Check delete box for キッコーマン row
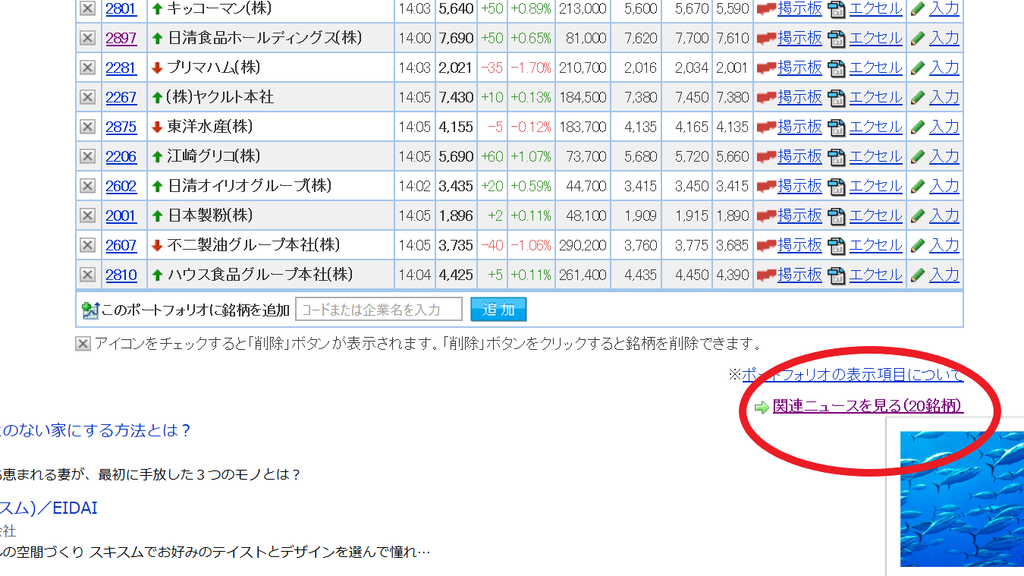Screen dimensions: 1024x576 point(88,8)
